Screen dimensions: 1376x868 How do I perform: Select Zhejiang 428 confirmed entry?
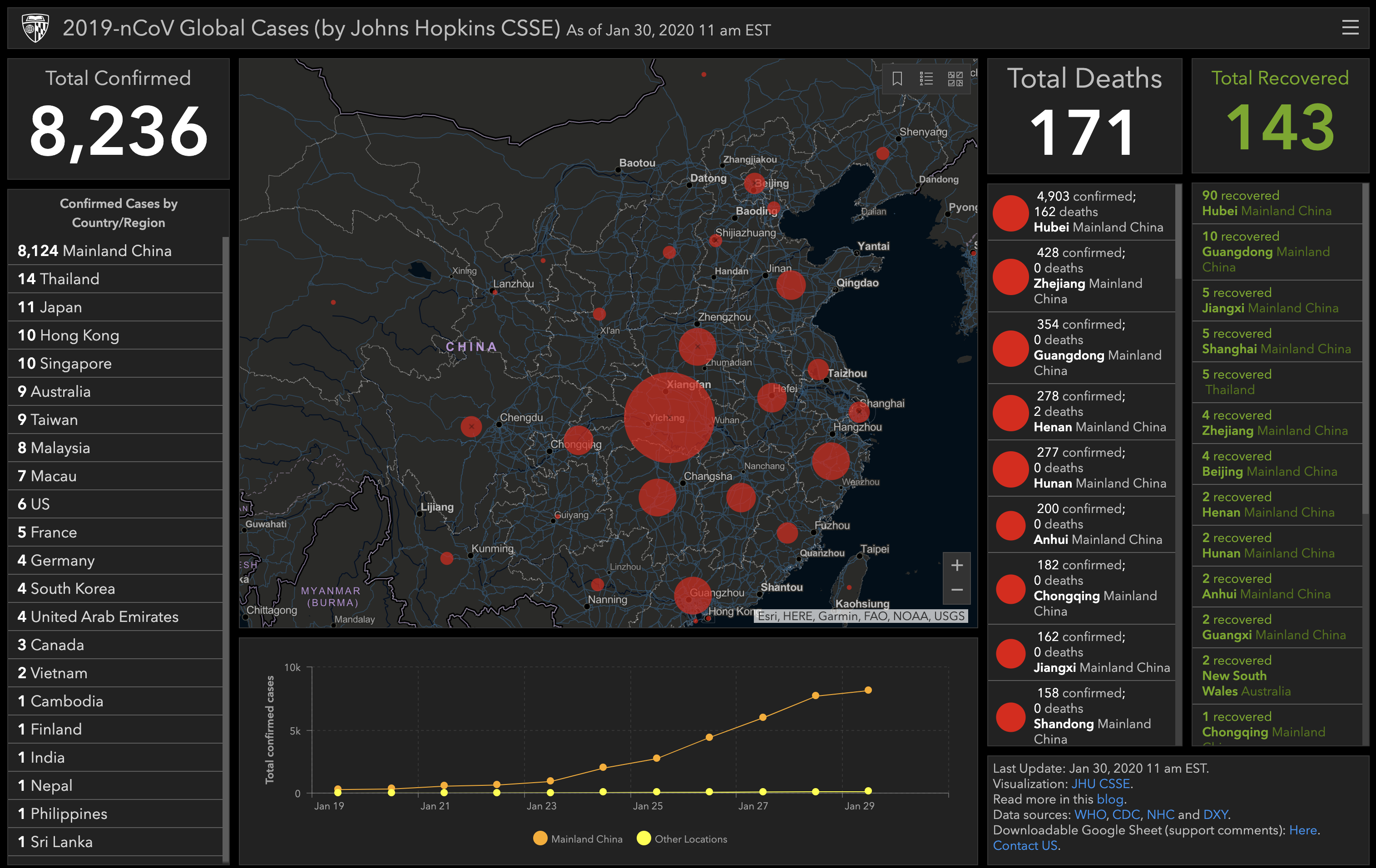click(1081, 276)
